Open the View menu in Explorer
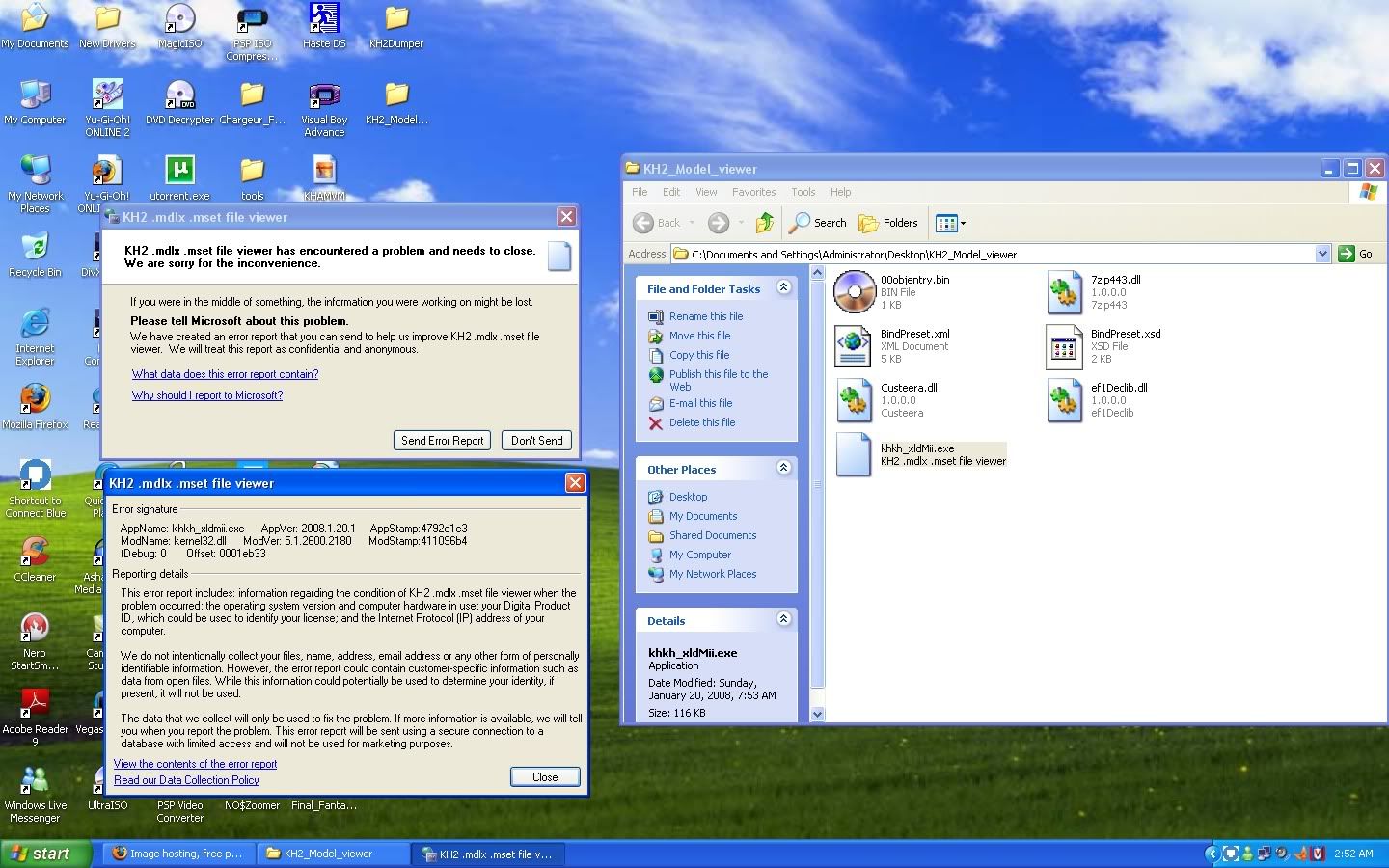1389x868 pixels. pos(706,192)
